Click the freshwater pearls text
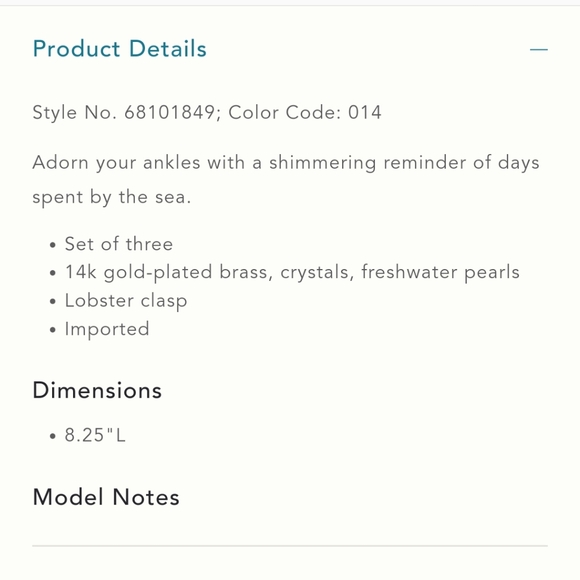Viewport: 580px width, 580px height. coord(441,272)
